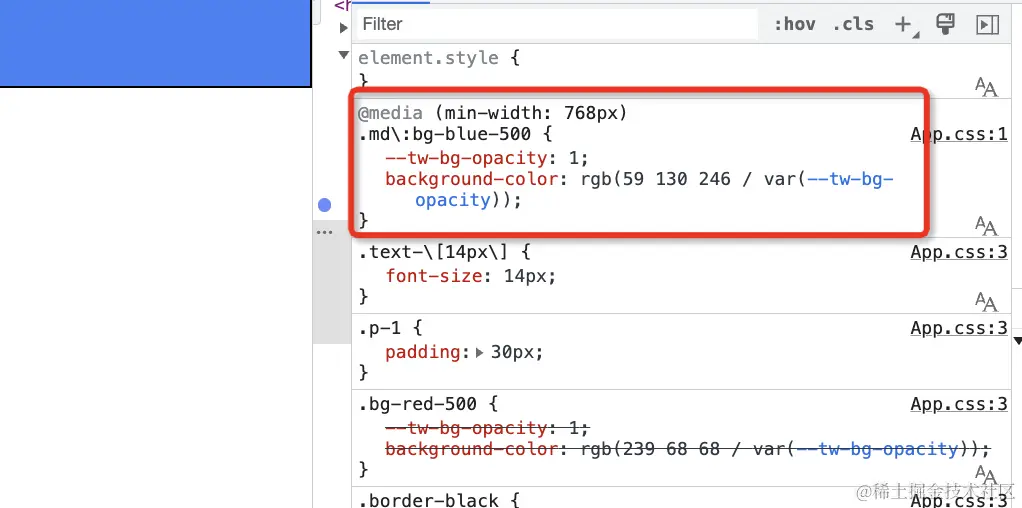Focus the Filter styles input field
Image resolution: width=1022 pixels, height=508 pixels.
(x=557, y=24)
